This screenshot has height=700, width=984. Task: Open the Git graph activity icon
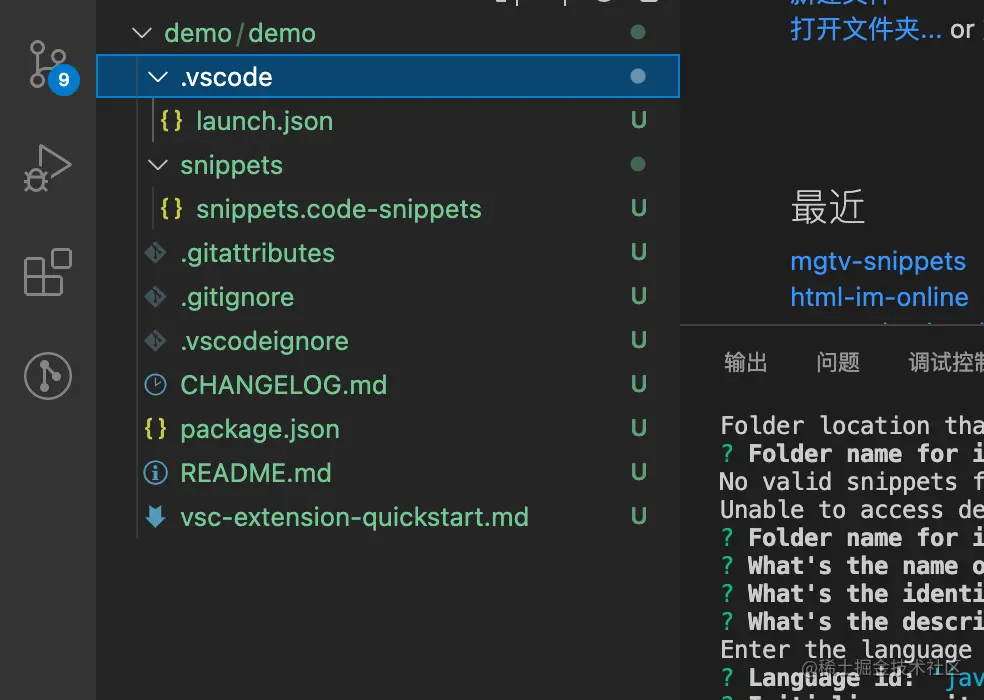pos(48,376)
